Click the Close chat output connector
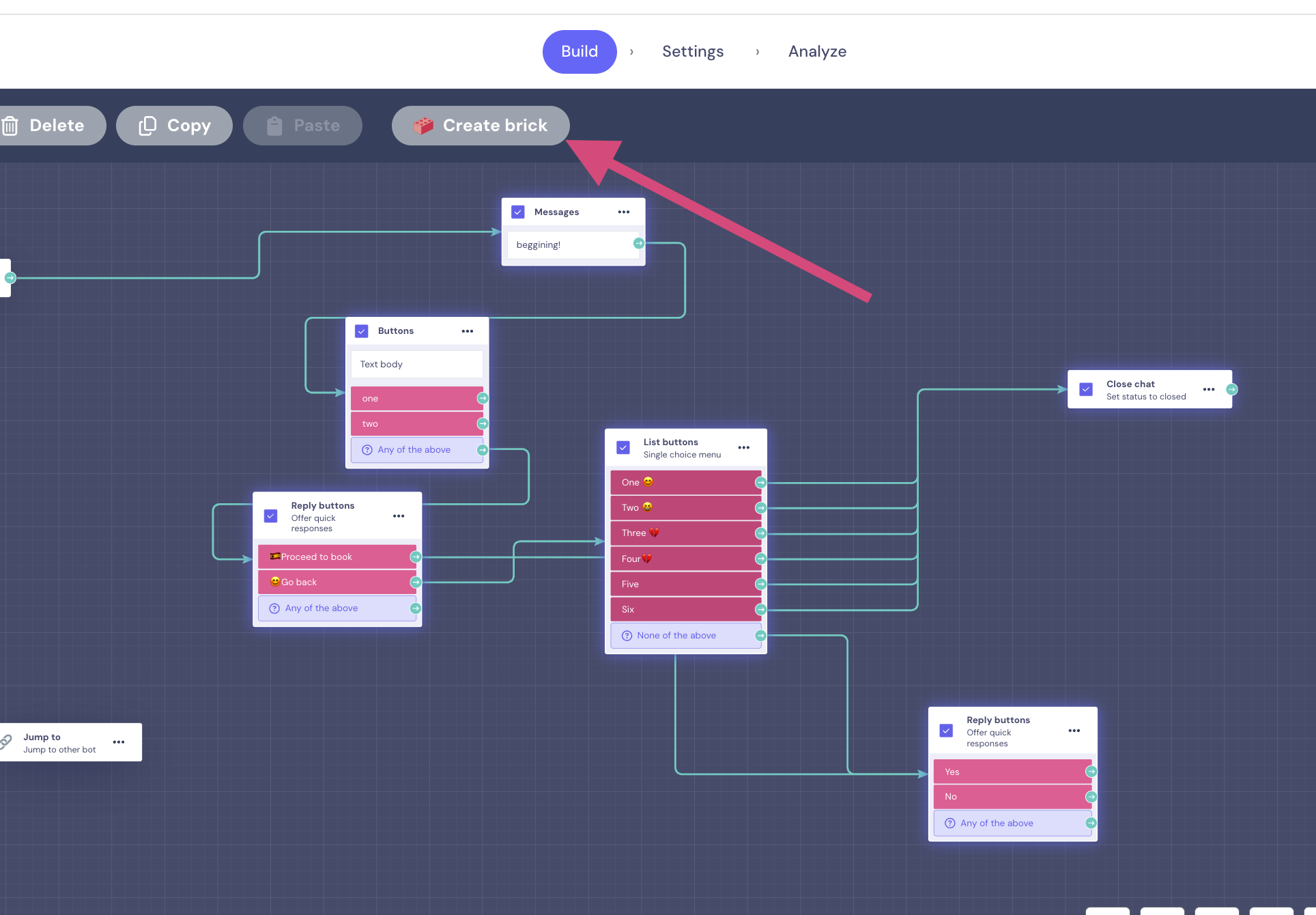The height and width of the screenshot is (915, 1316). click(x=1232, y=390)
